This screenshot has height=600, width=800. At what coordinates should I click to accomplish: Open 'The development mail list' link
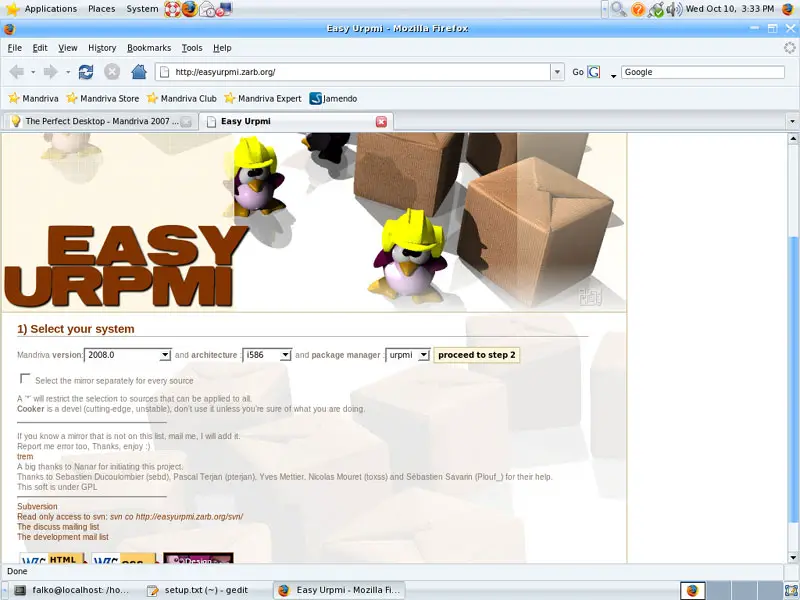(x=63, y=537)
